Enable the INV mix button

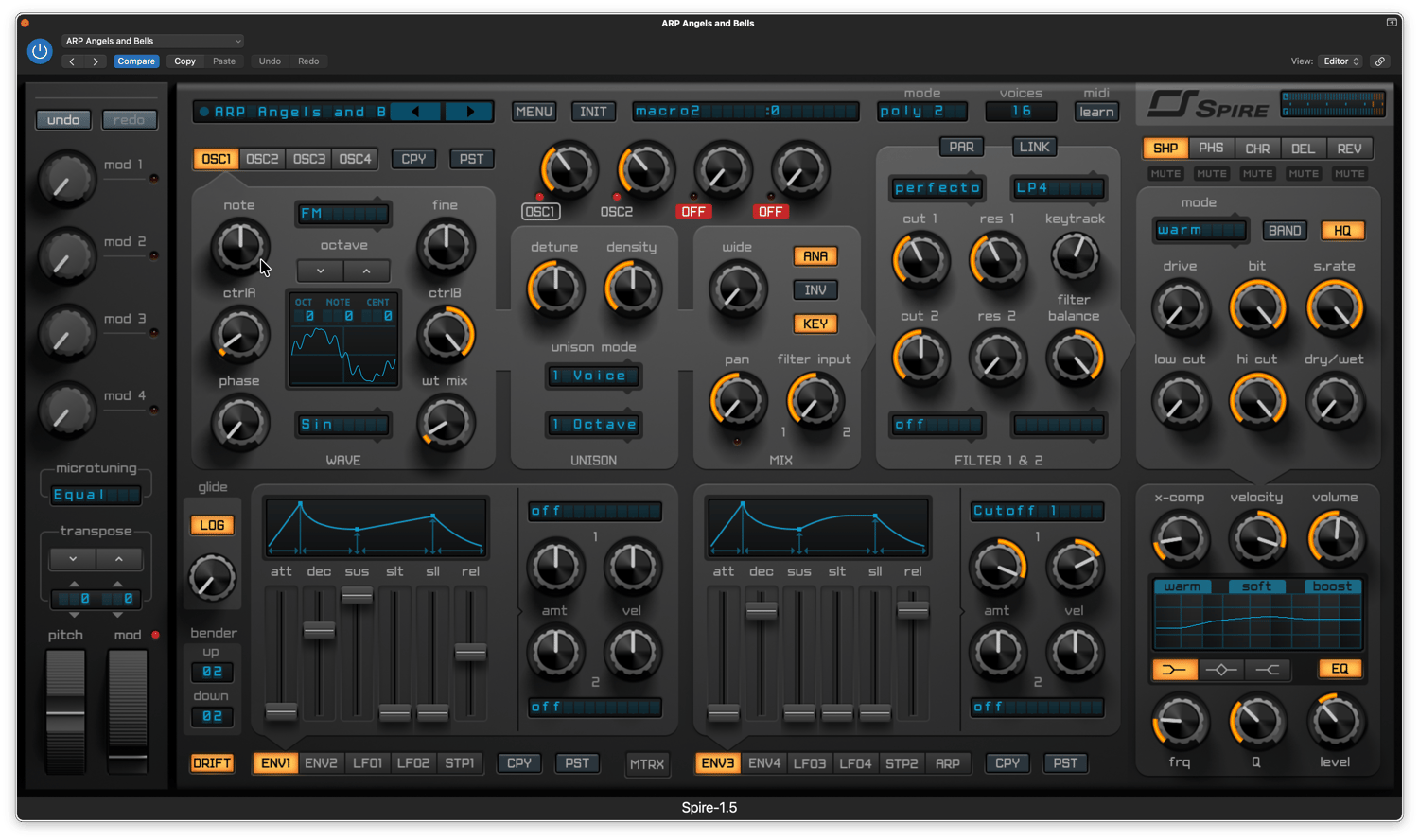815,290
